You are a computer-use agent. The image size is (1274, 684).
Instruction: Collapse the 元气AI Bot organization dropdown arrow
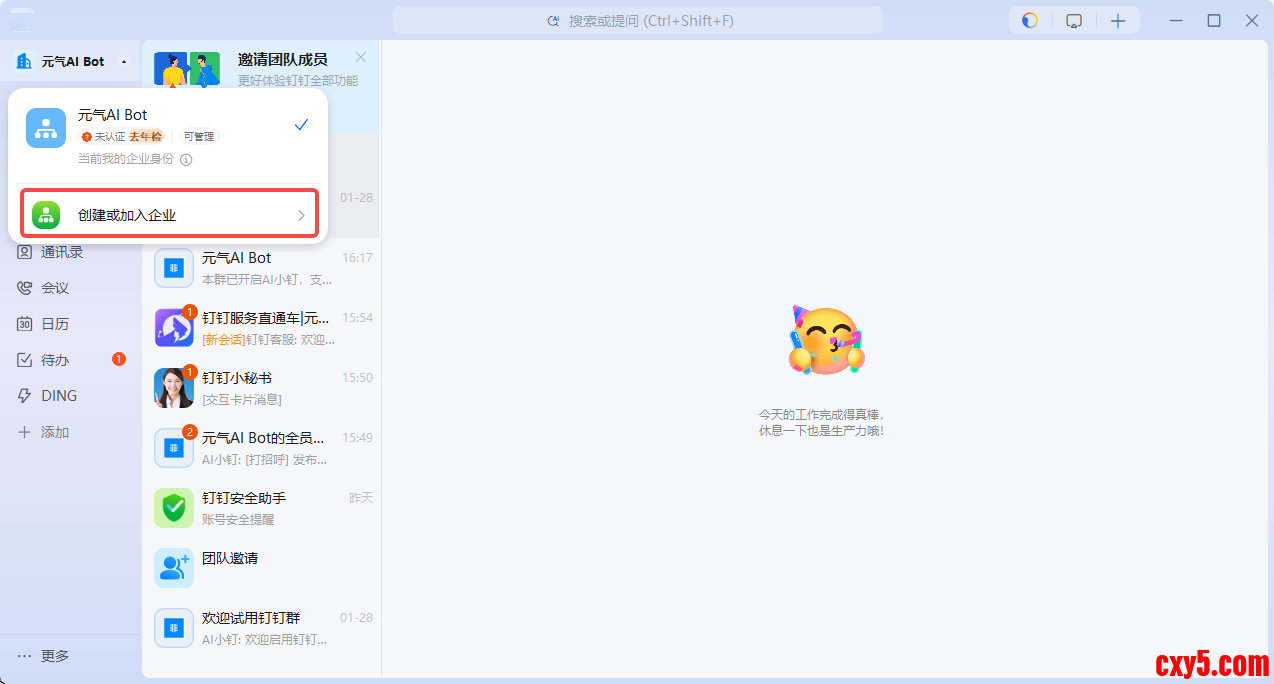[124, 62]
